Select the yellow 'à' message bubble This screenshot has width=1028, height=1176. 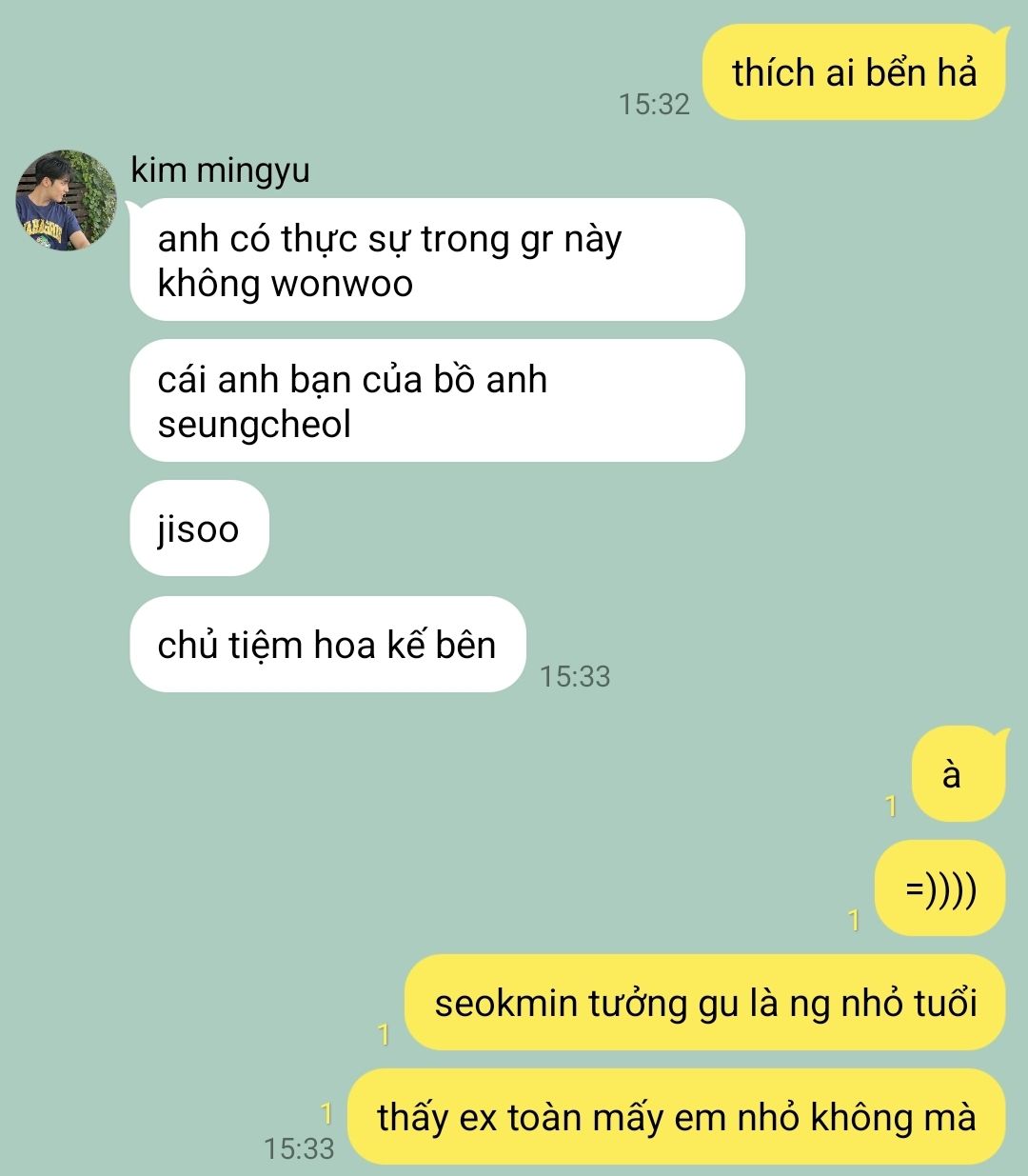[x=958, y=774]
